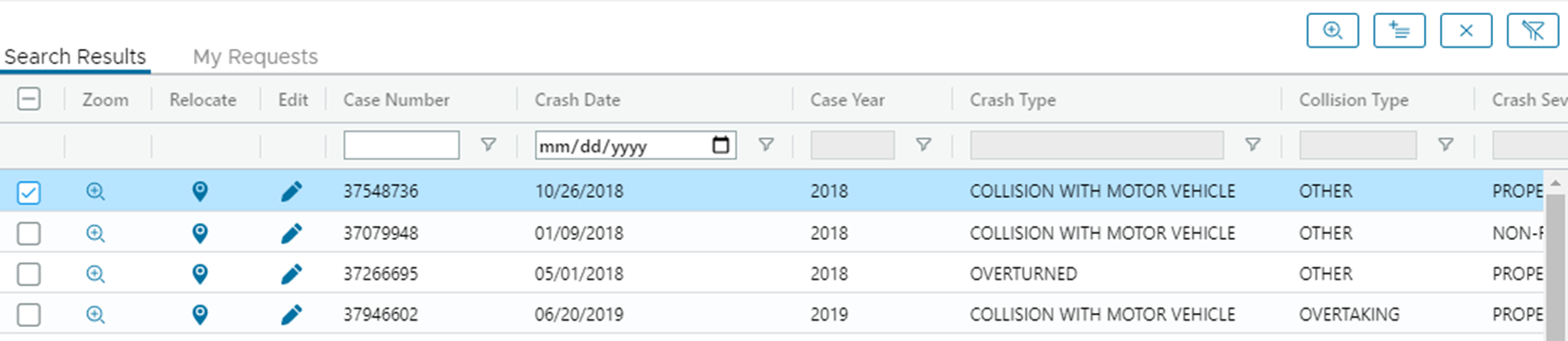Switch to the My Requests tab

click(255, 57)
